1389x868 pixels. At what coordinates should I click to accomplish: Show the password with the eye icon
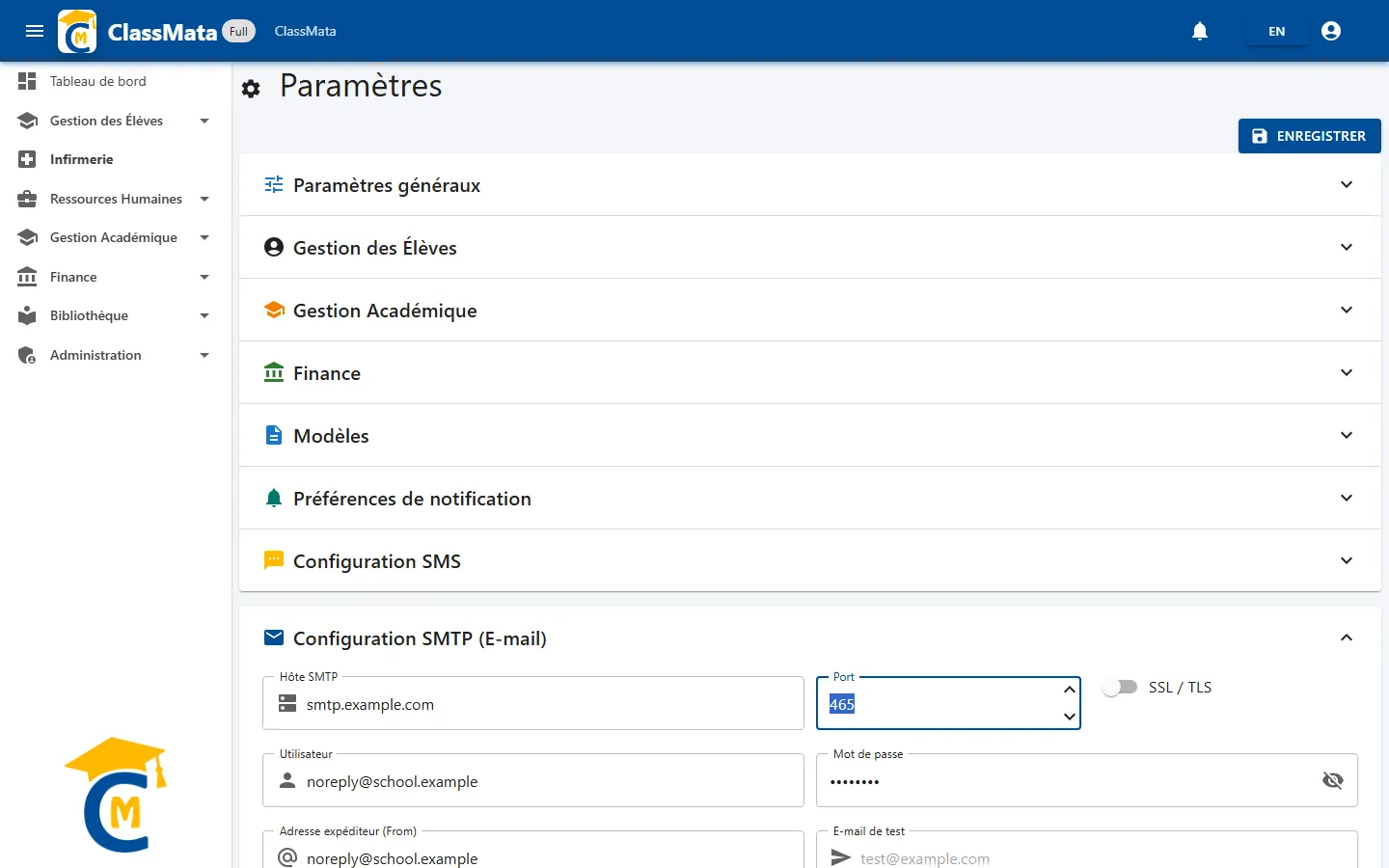(x=1333, y=780)
